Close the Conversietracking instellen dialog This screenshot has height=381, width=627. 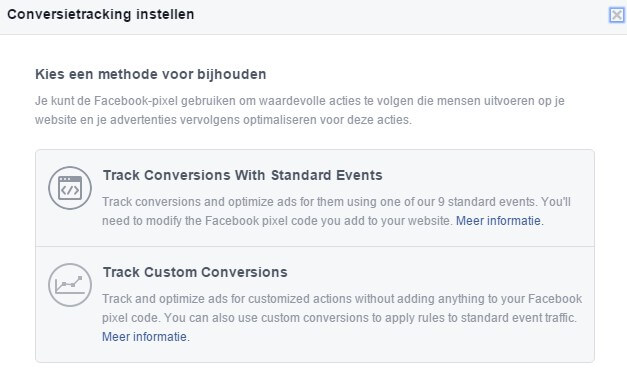617,15
